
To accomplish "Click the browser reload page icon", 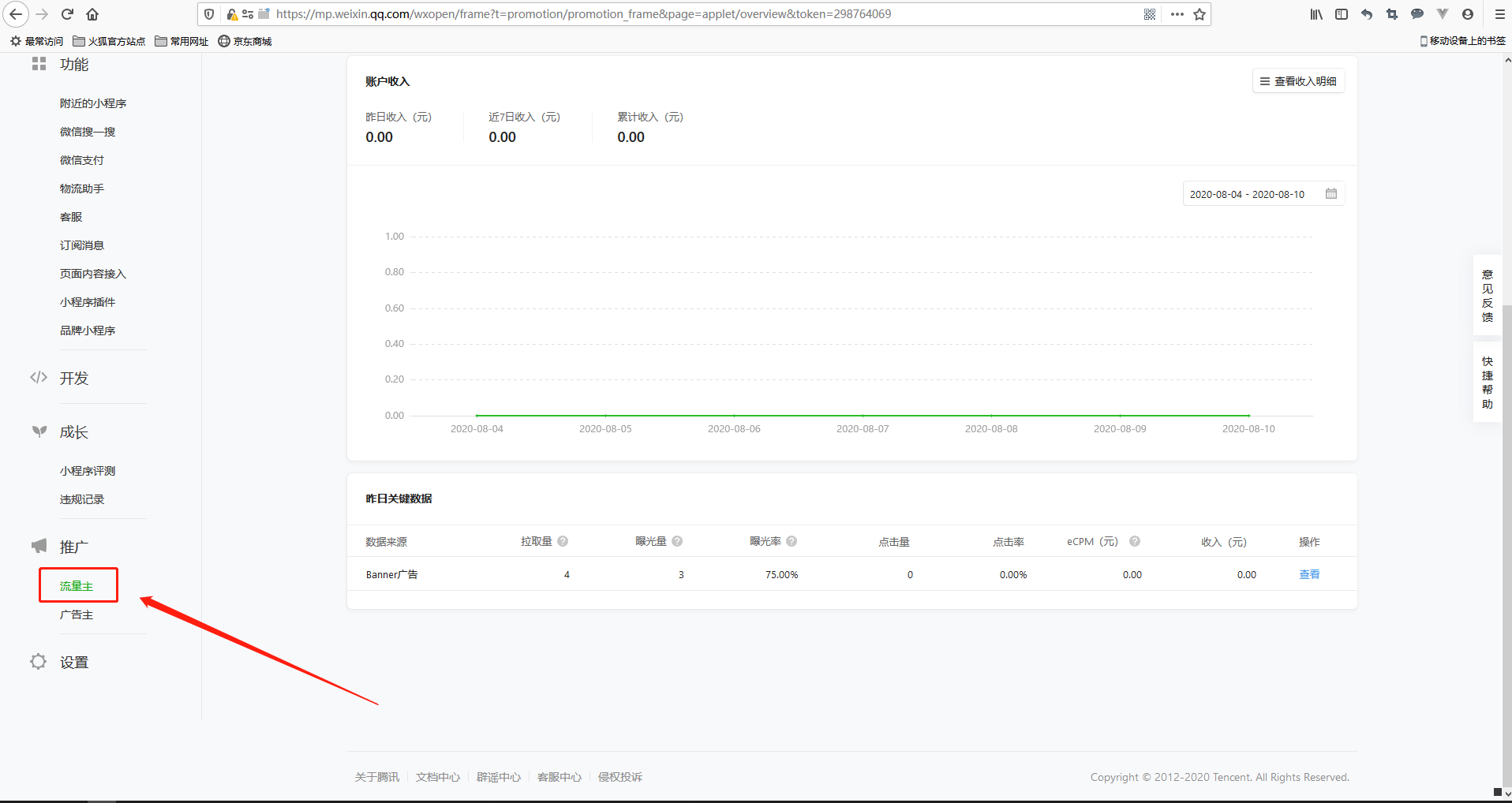I will coord(68,14).
